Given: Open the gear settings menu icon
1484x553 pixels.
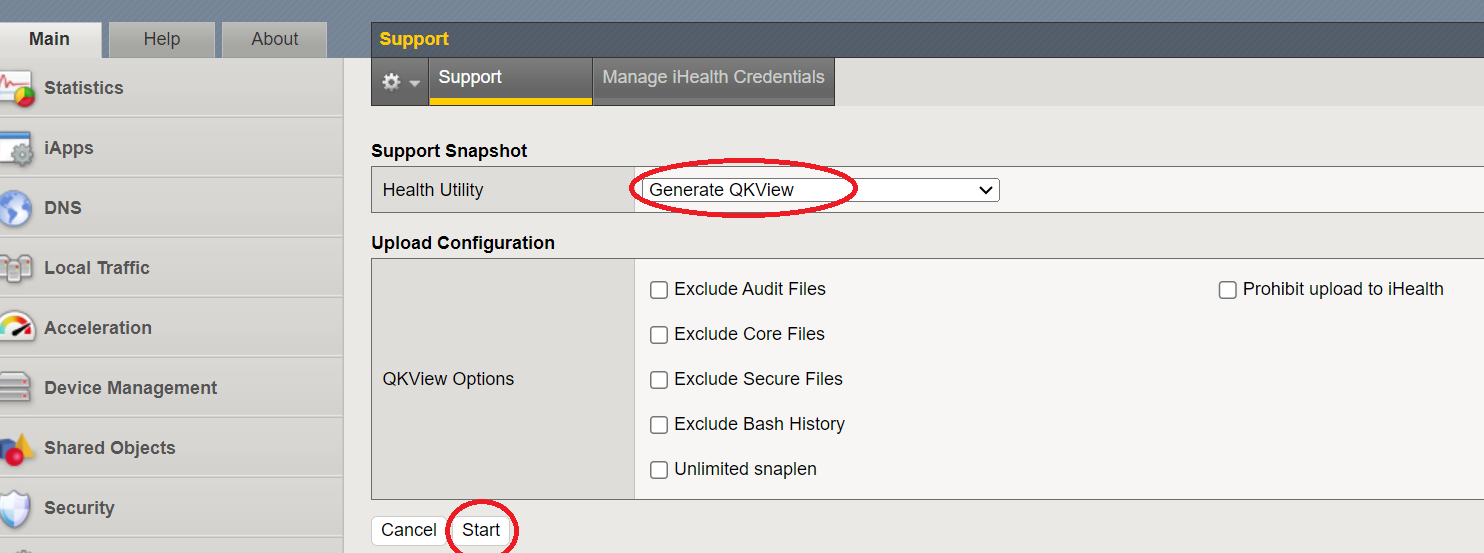Looking at the screenshot, I should (392, 83).
